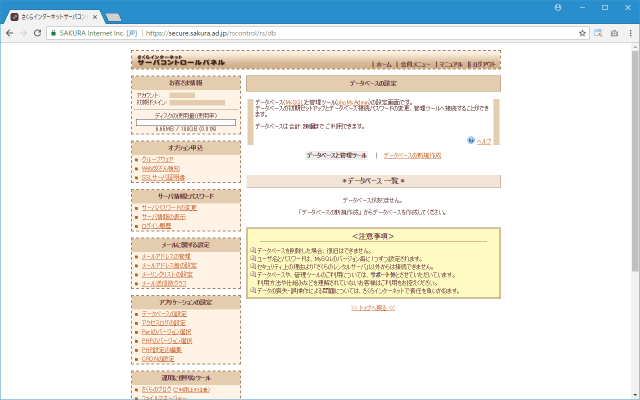
Task: Open ログイン履歴 sidebar link
Action: pyautogui.click(x=156, y=226)
